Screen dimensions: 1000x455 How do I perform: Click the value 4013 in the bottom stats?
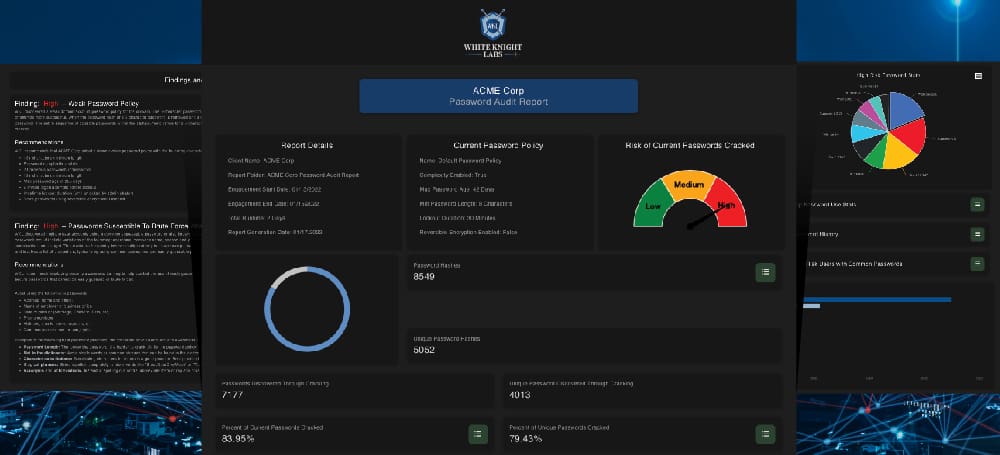520,394
